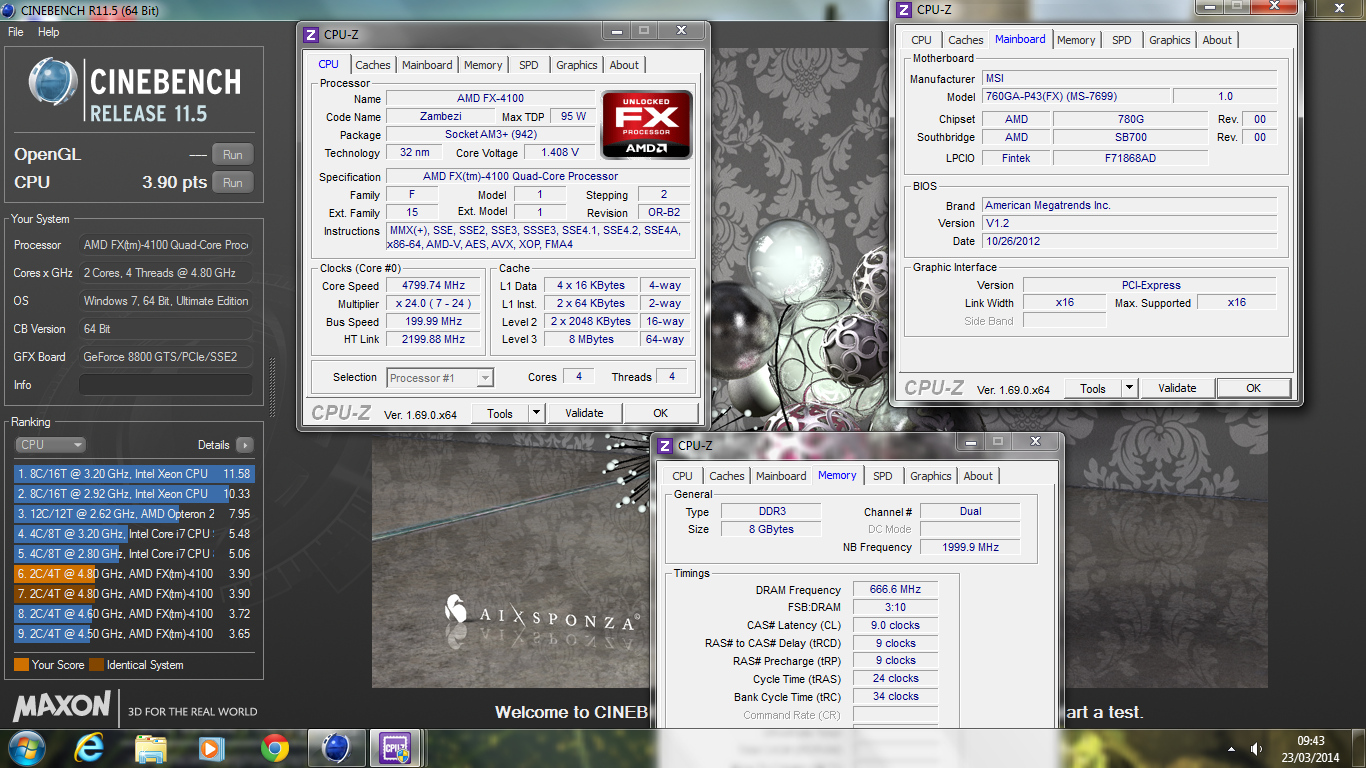Screen dimensions: 1366x768
Task: Run the OpenGL benchmark
Action: pyautogui.click(x=233, y=155)
